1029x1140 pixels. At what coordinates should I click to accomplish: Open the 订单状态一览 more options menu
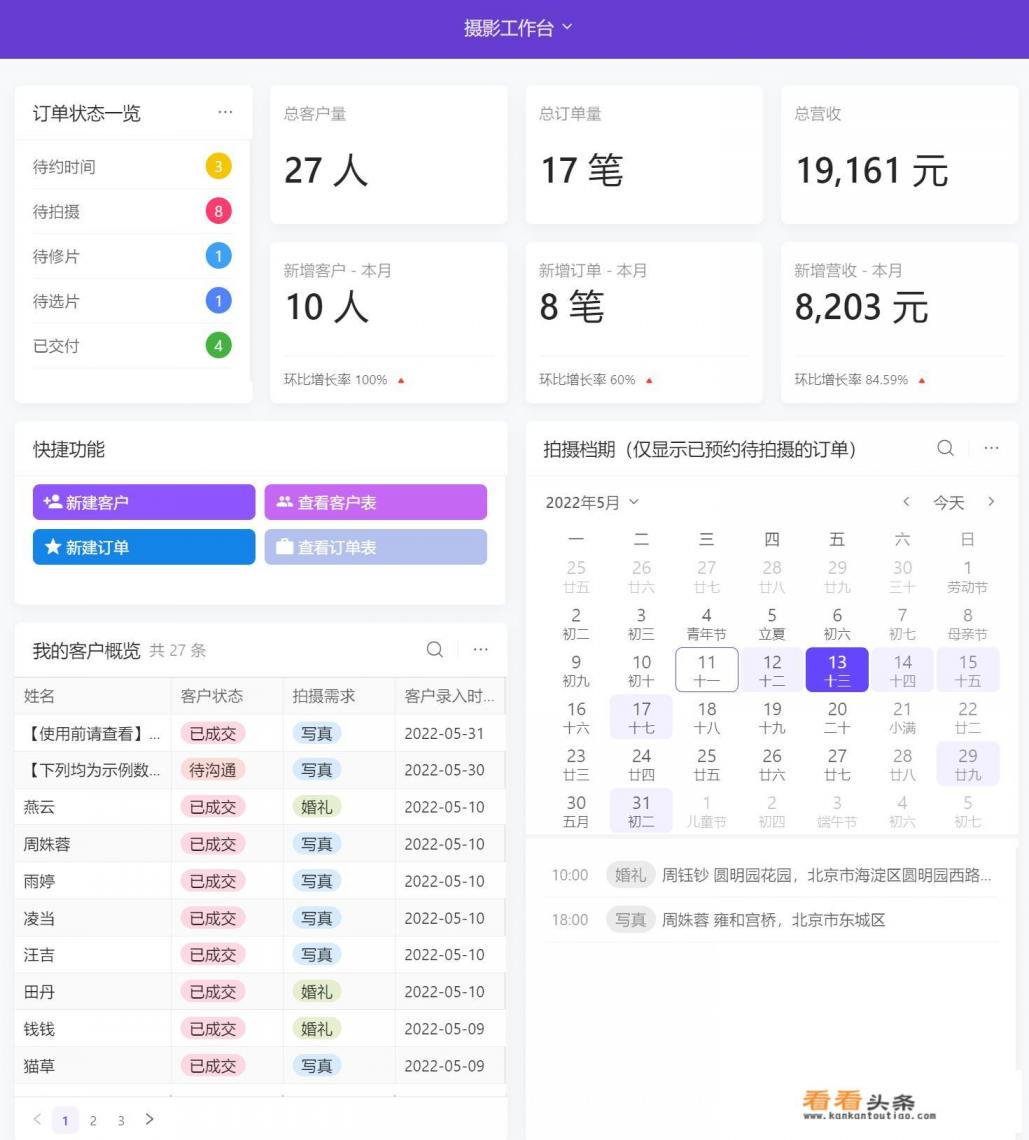(x=225, y=112)
